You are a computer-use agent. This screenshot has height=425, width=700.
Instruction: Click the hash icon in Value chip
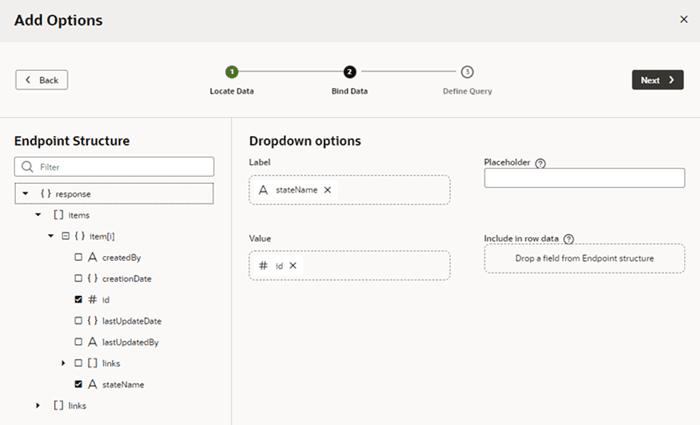click(263, 266)
